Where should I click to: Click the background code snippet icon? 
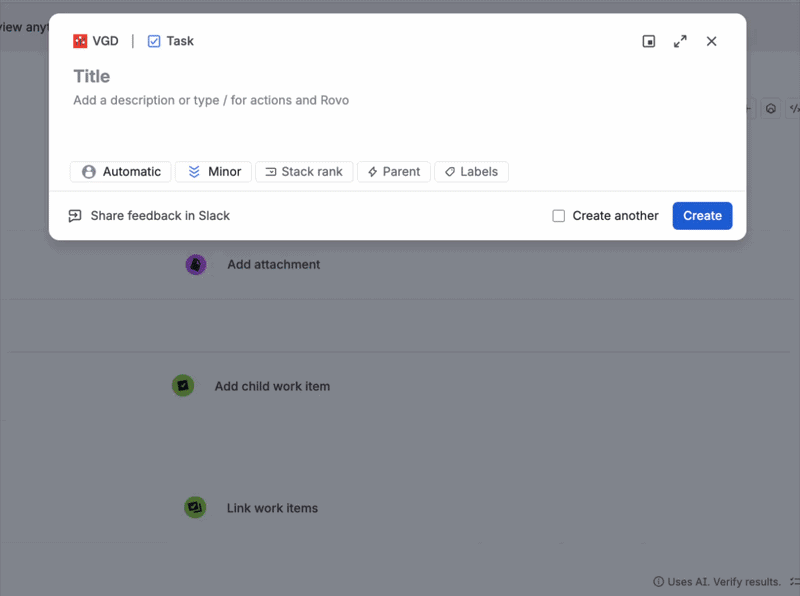click(x=794, y=108)
